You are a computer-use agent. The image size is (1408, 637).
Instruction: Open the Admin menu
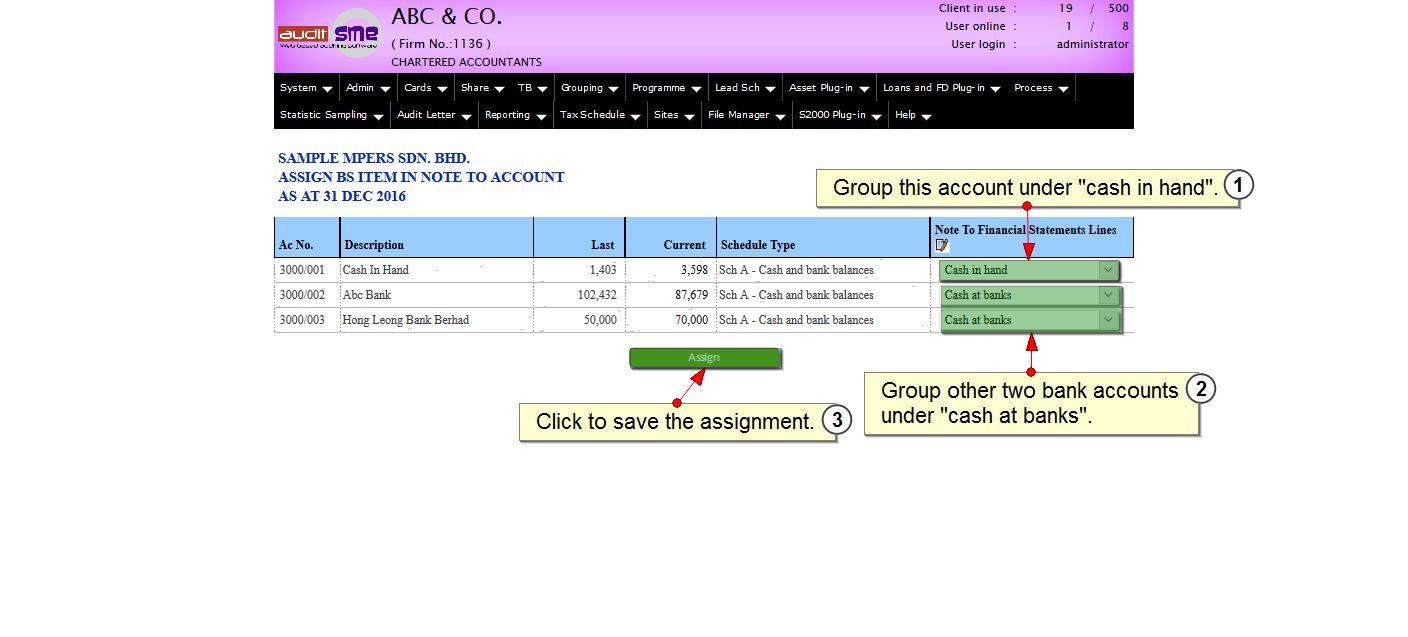[x=367, y=88]
